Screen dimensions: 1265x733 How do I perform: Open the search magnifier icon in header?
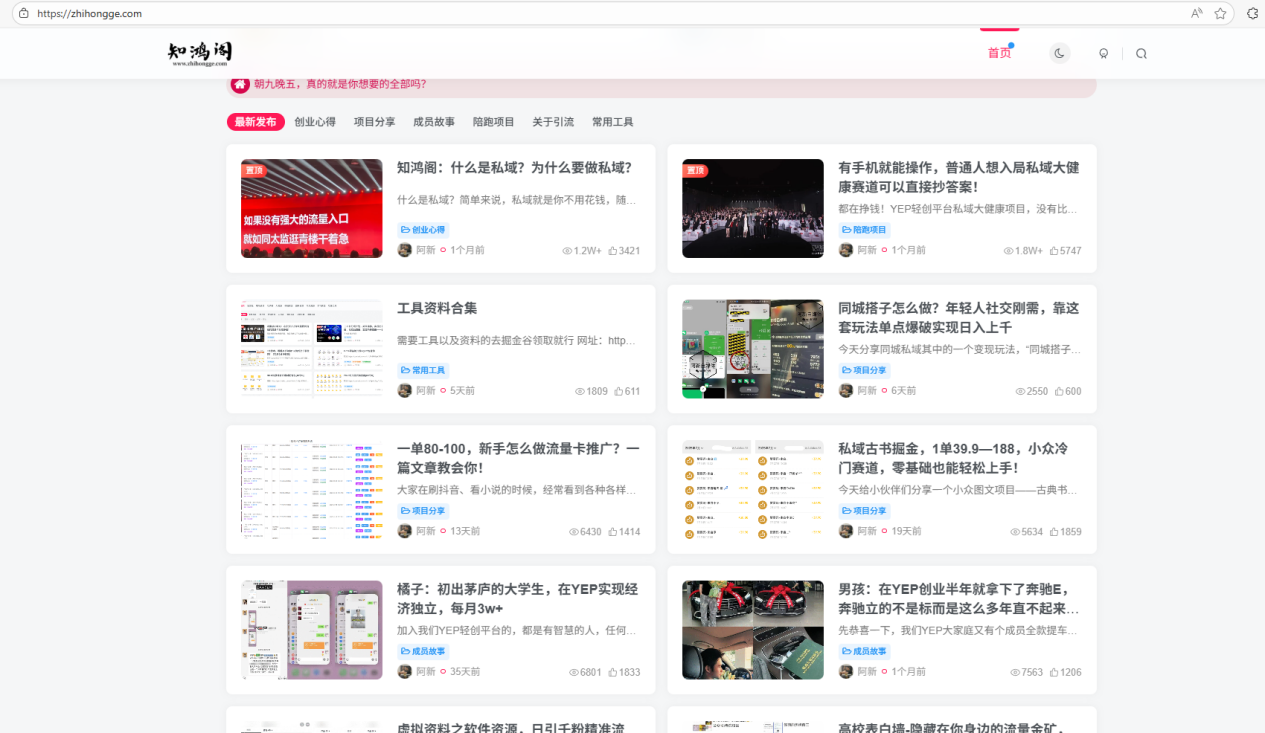pyautogui.click(x=1141, y=54)
